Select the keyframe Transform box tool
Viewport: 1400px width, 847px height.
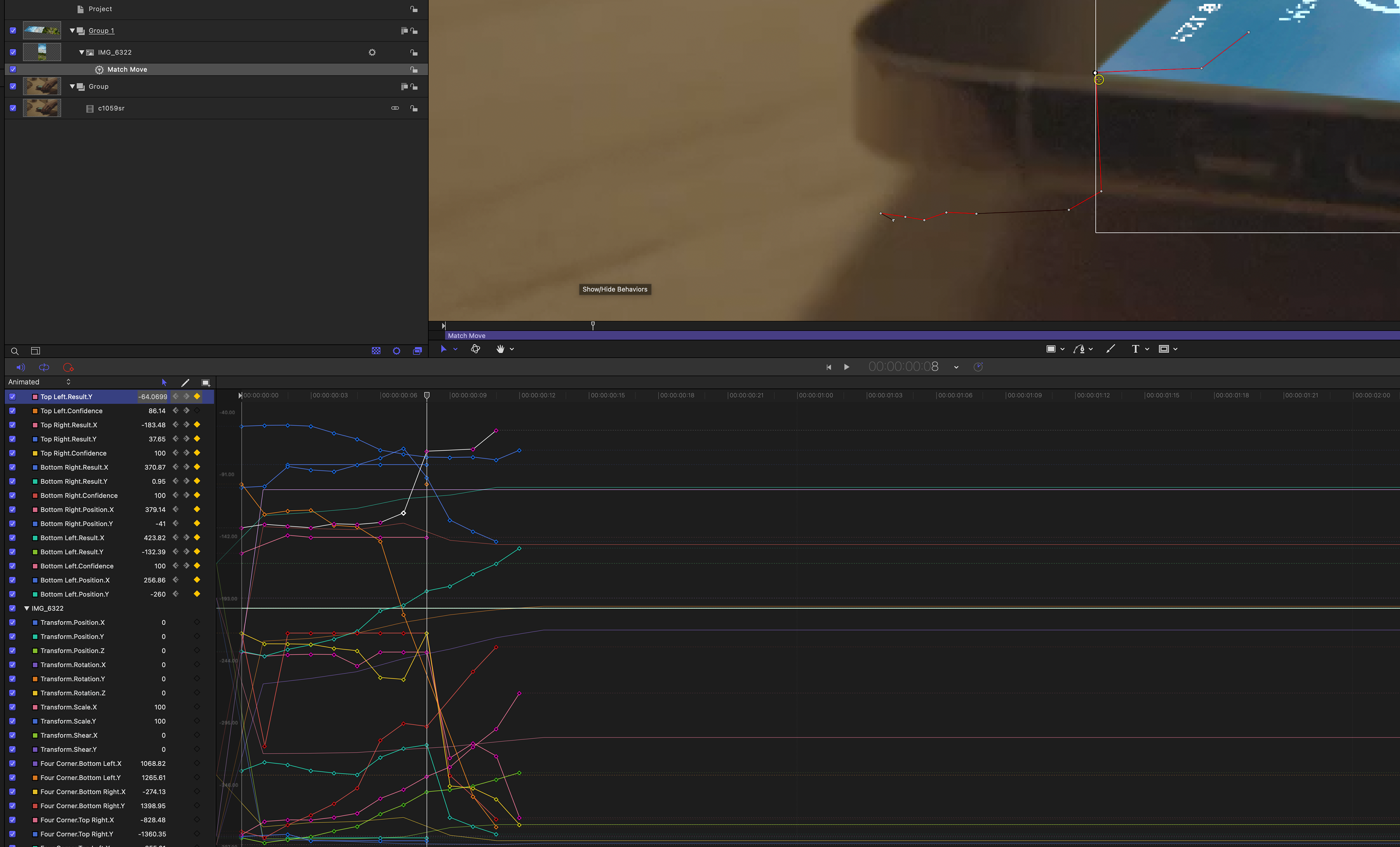pos(206,383)
